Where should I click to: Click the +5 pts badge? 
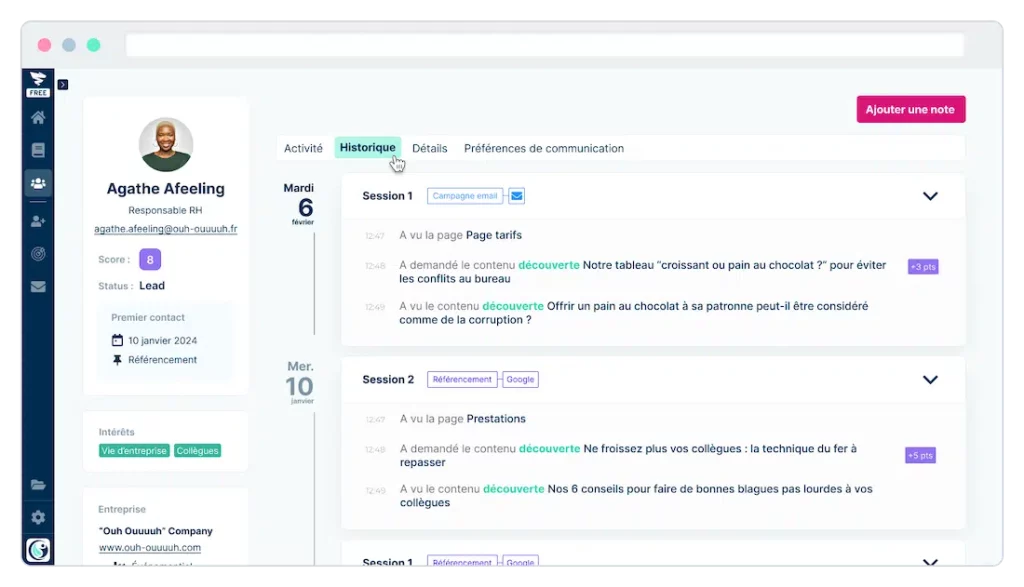[920, 455]
